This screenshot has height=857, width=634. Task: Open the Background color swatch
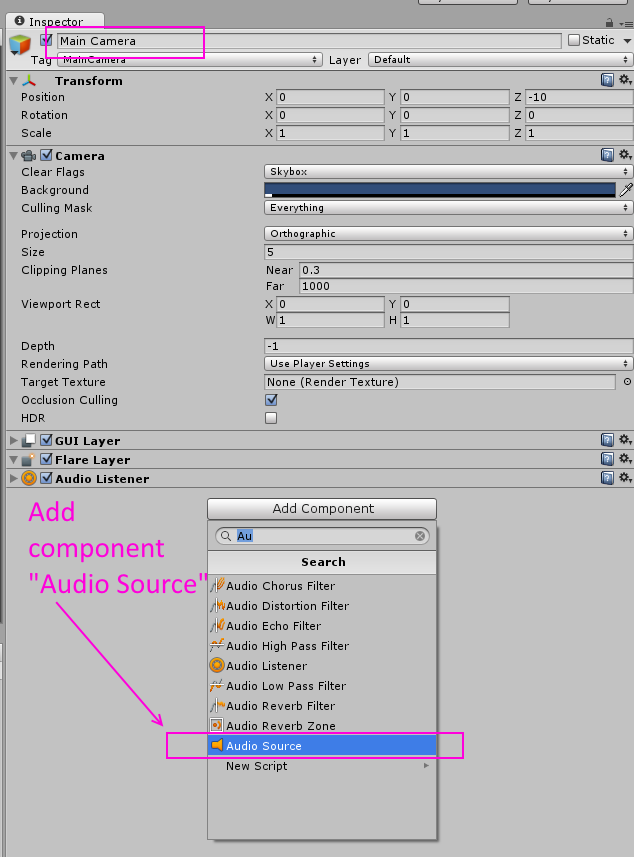pos(440,190)
